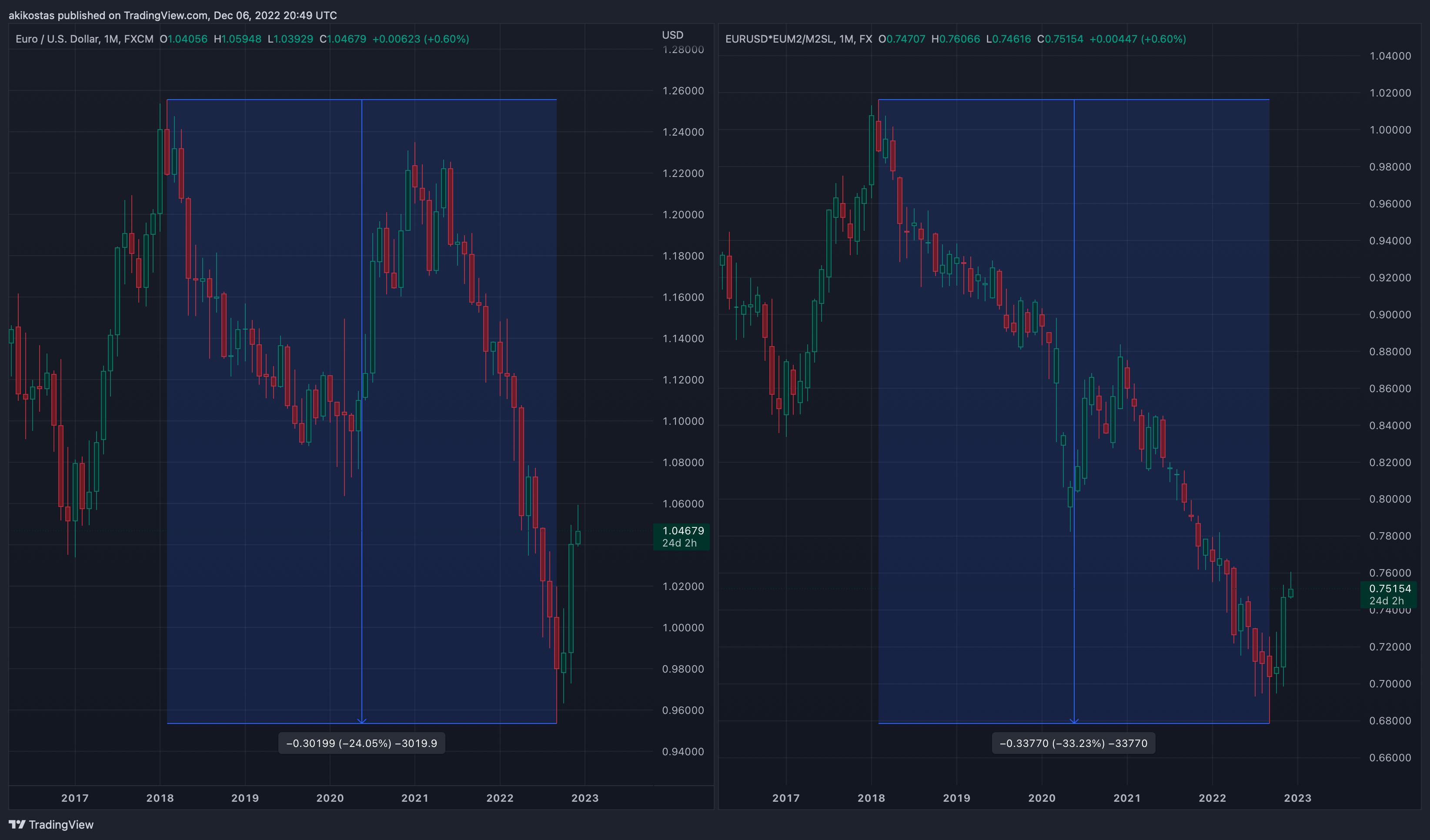Viewport: 1430px width, 840px height.
Task: Click the 1.04000 price on the right axis
Action: click(1390, 56)
